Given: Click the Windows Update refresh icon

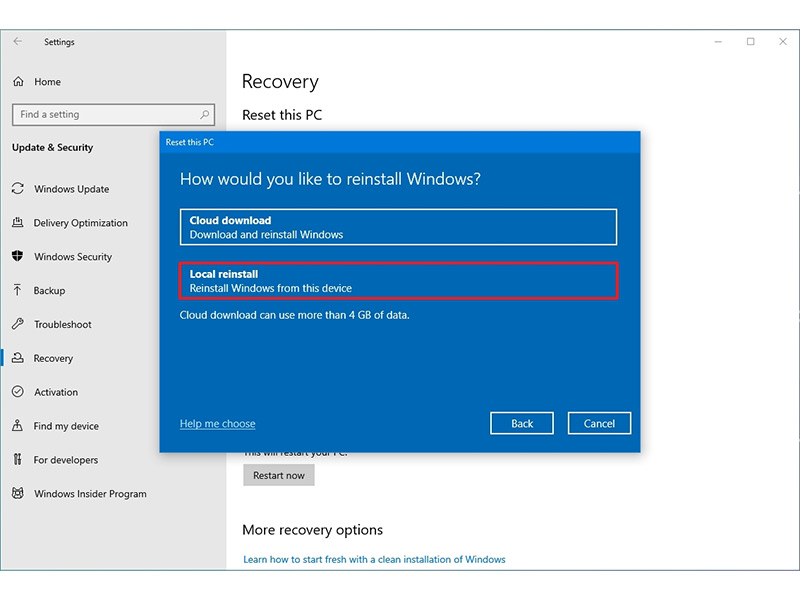Looking at the screenshot, I should point(18,189).
